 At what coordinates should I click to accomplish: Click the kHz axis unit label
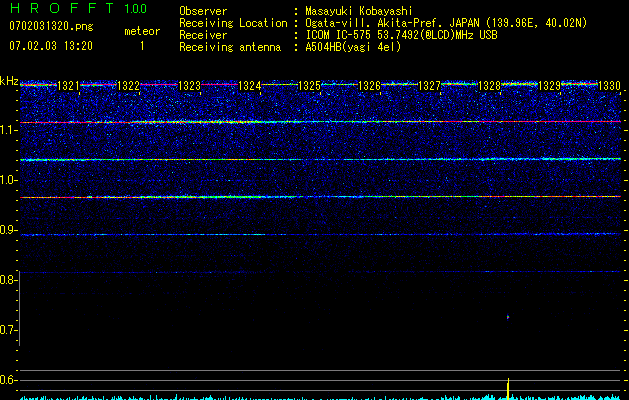[x=9, y=80]
